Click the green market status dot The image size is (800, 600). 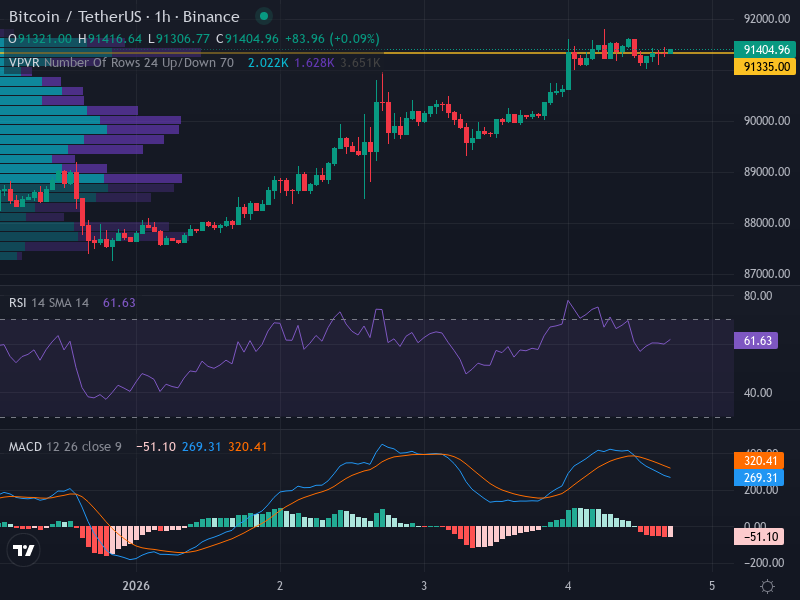point(263,17)
